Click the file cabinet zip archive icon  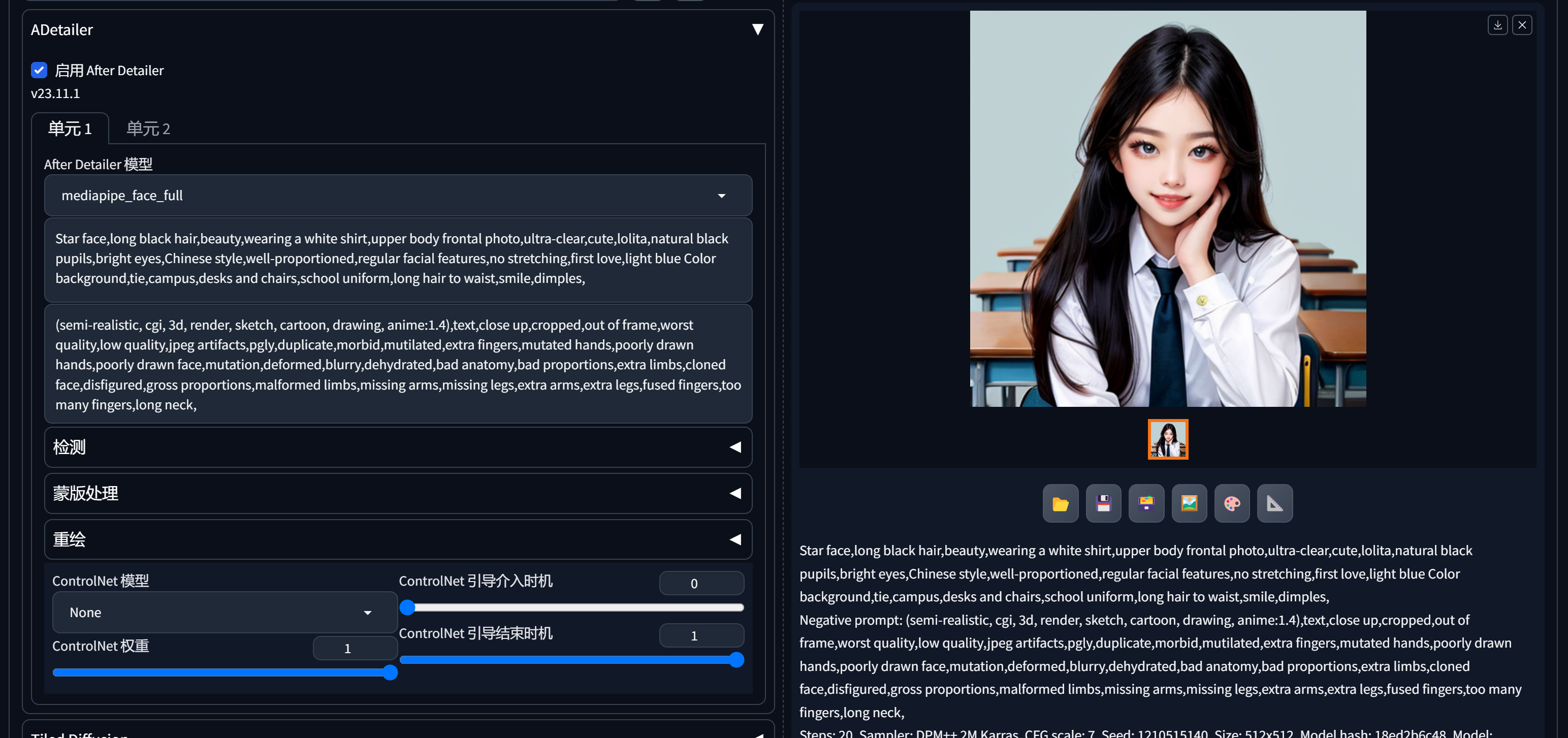coord(1145,503)
